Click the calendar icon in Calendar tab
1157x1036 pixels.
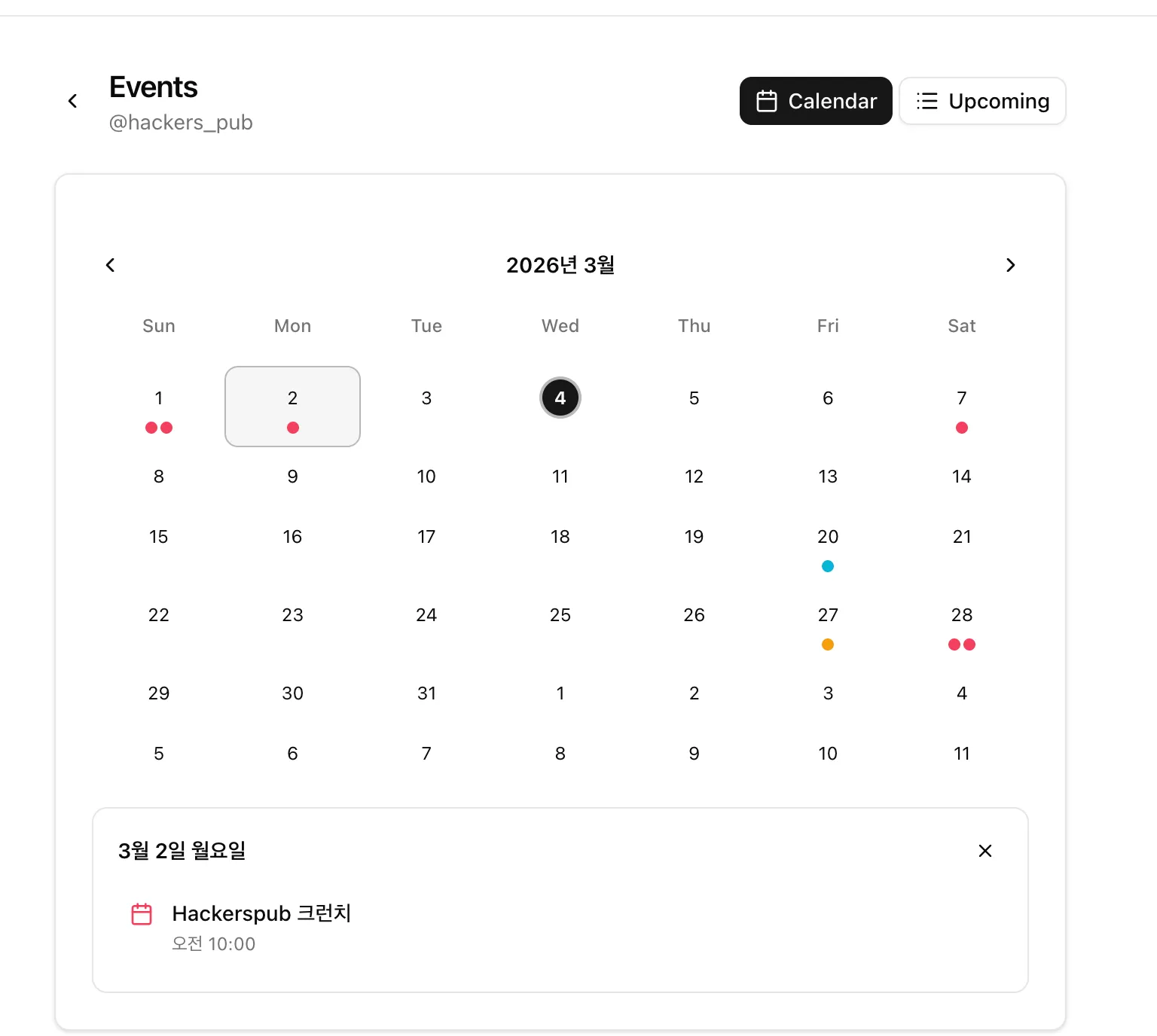tap(767, 101)
